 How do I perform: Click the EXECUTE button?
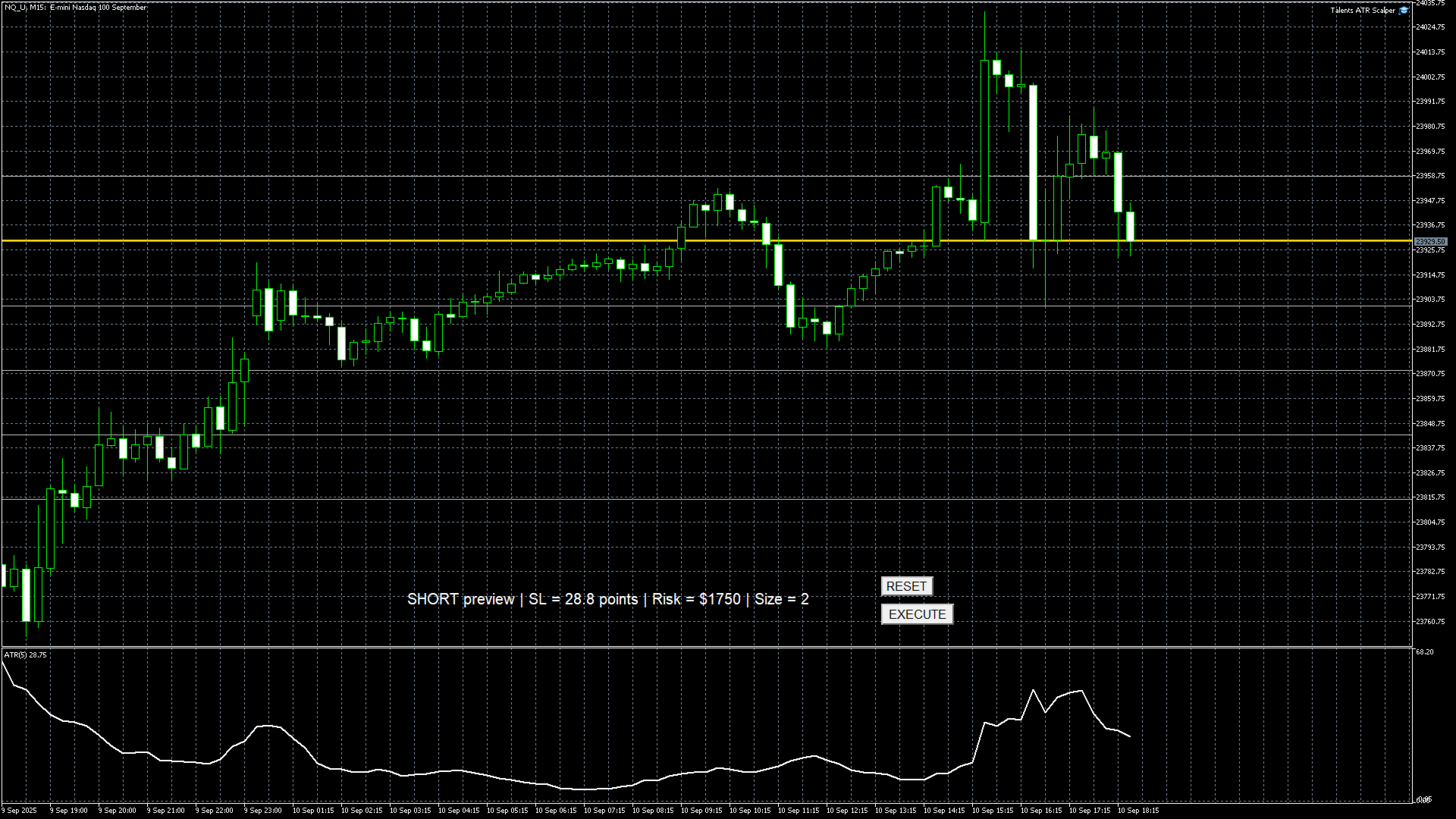[917, 614]
